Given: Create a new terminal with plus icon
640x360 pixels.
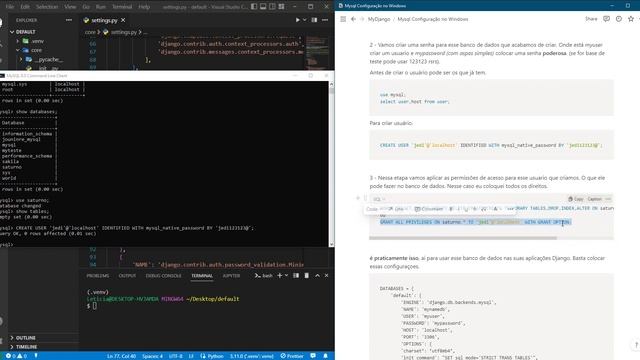Looking at the screenshot, I should click(280, 276).
